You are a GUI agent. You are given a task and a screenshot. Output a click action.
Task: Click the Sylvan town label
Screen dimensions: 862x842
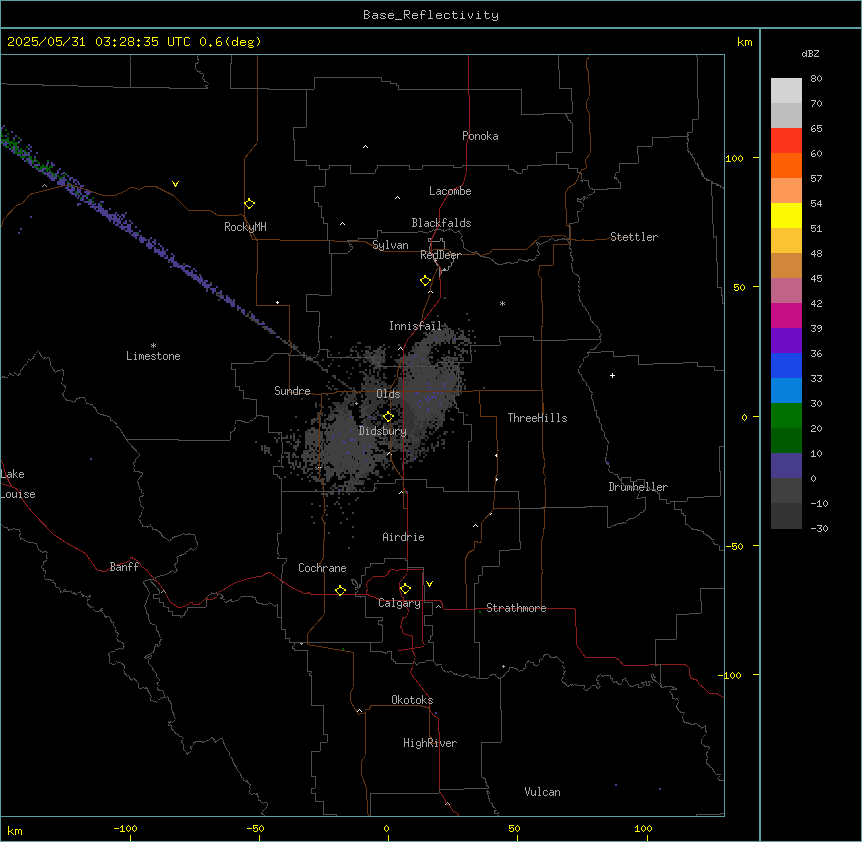click(390, 245)
